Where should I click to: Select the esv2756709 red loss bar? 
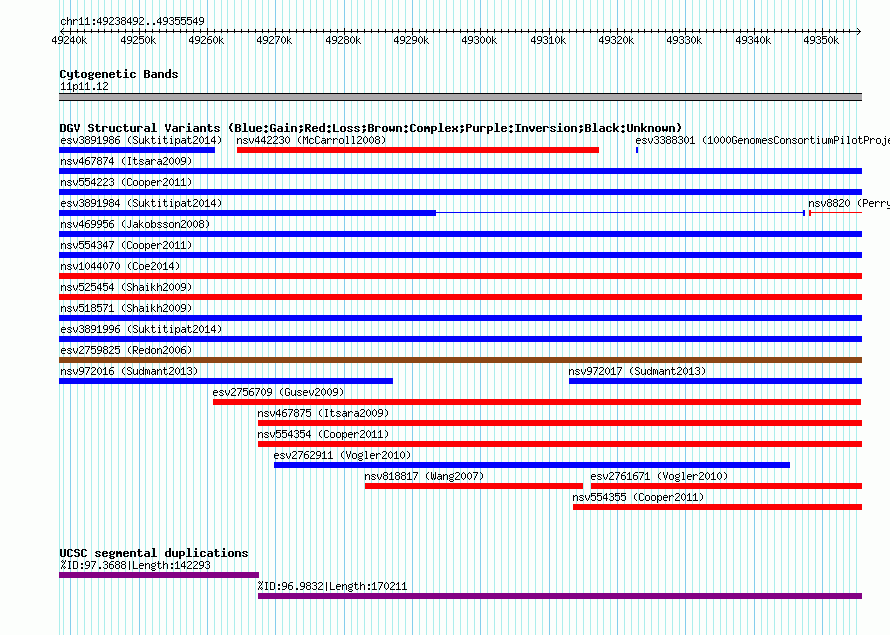pos(537,402)
